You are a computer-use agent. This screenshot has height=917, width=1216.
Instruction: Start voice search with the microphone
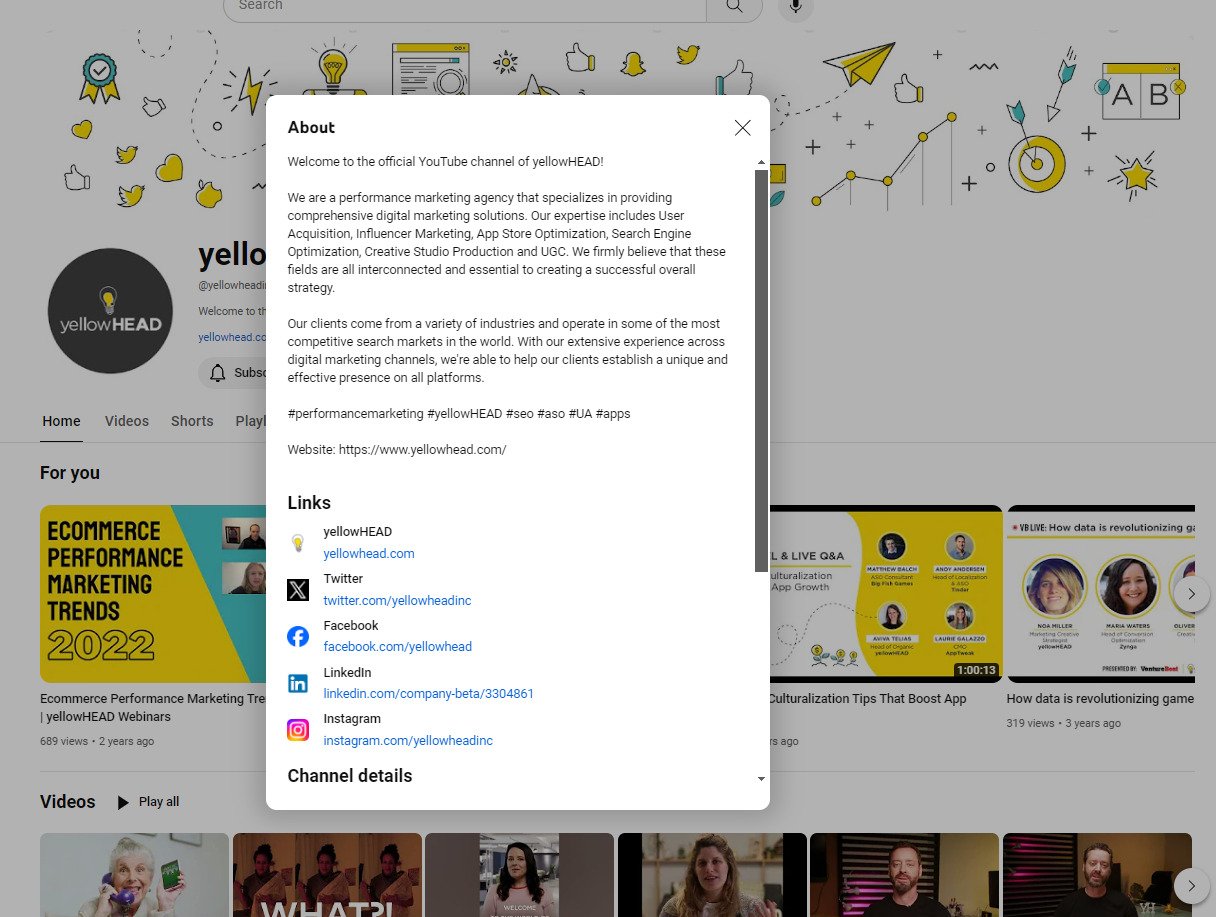click(x=796, y=6)
